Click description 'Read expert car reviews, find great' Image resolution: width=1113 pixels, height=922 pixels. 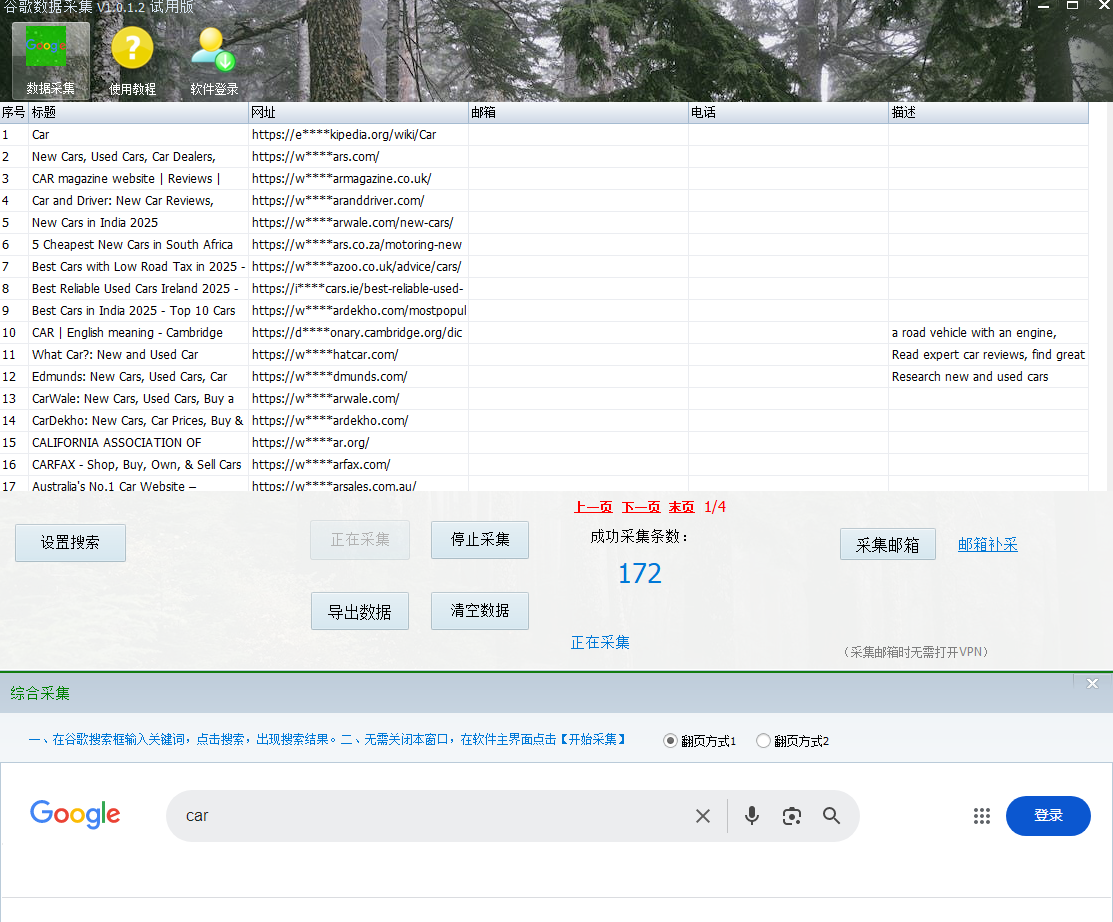point(988,355)
